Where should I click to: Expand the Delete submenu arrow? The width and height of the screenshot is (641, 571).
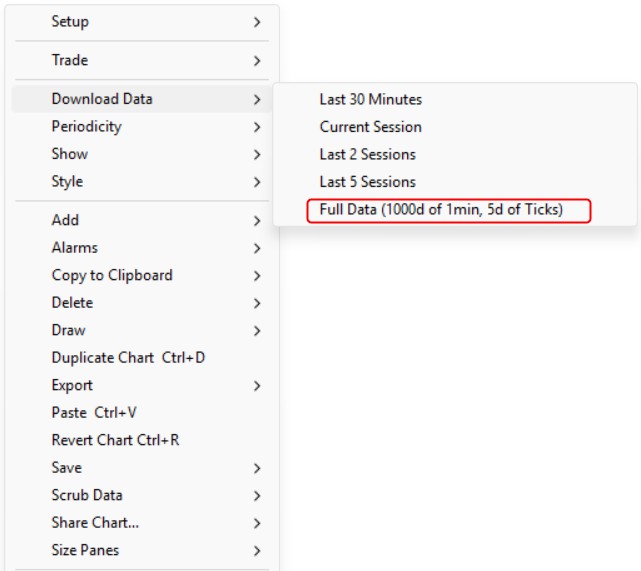coord(257,303)
